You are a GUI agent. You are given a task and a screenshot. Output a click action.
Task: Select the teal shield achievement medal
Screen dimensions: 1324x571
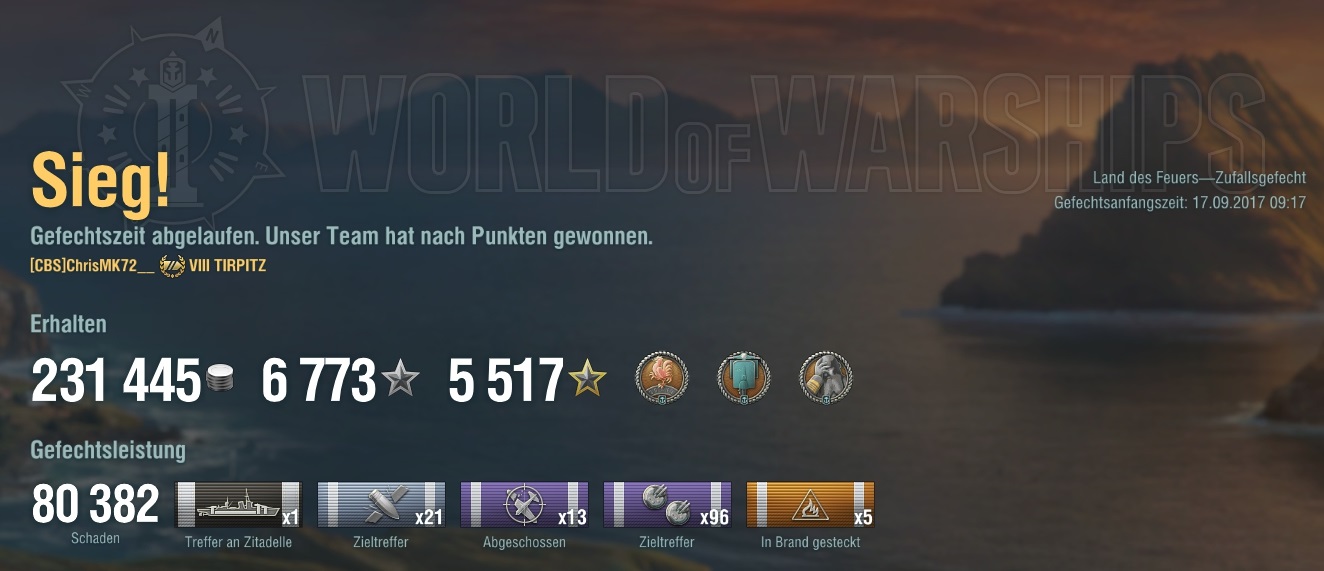click(x=744, y=379)
